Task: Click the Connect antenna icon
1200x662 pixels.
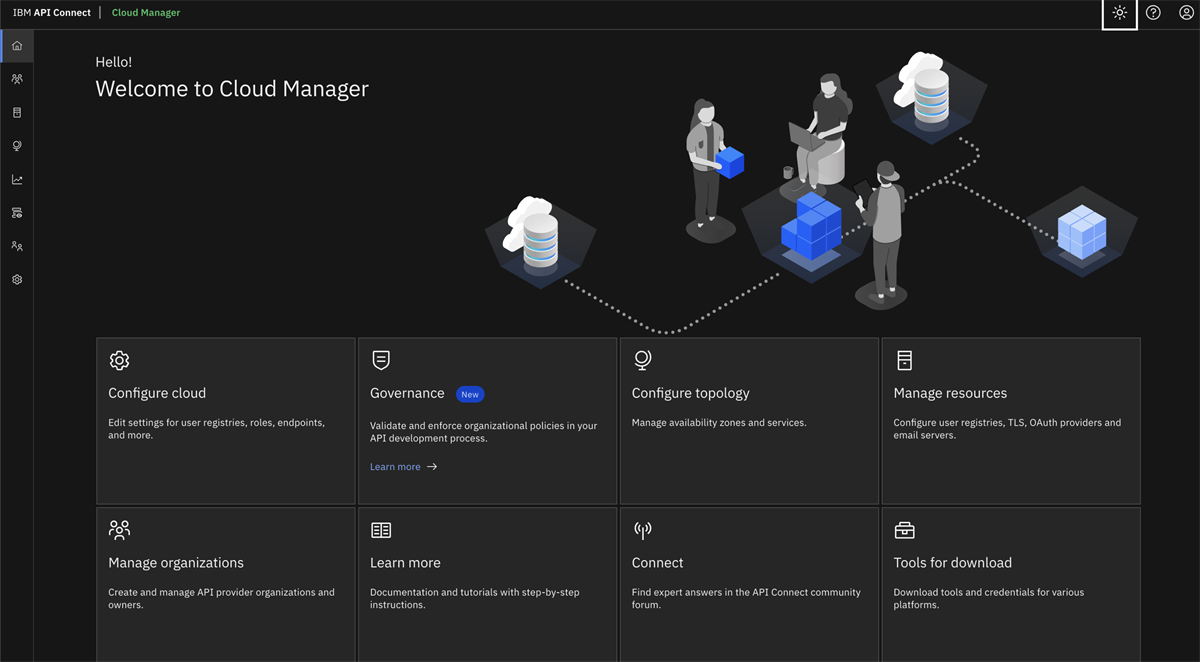Action: [x=643, y=530]
